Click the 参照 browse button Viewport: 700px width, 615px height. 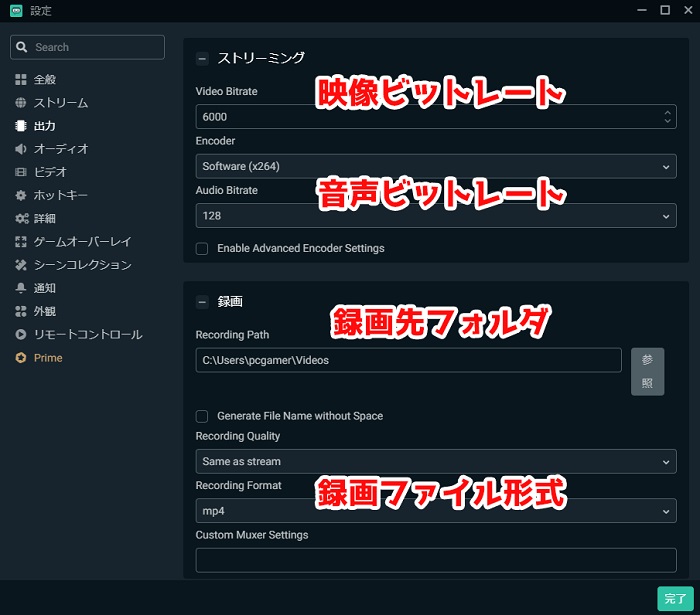[647, 371]
